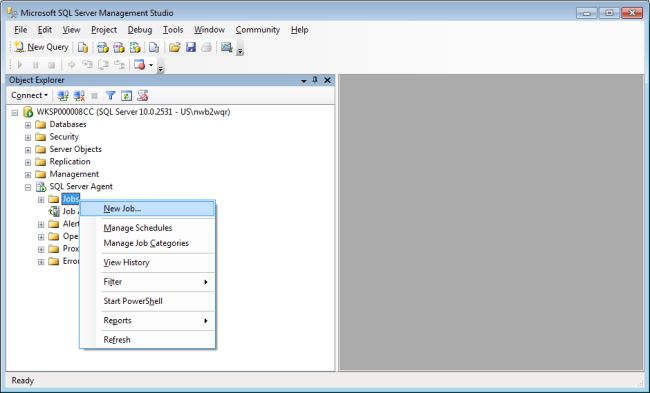Choose Refresh from context menu
Screen dimensions: 650x393
pos(148,340)
